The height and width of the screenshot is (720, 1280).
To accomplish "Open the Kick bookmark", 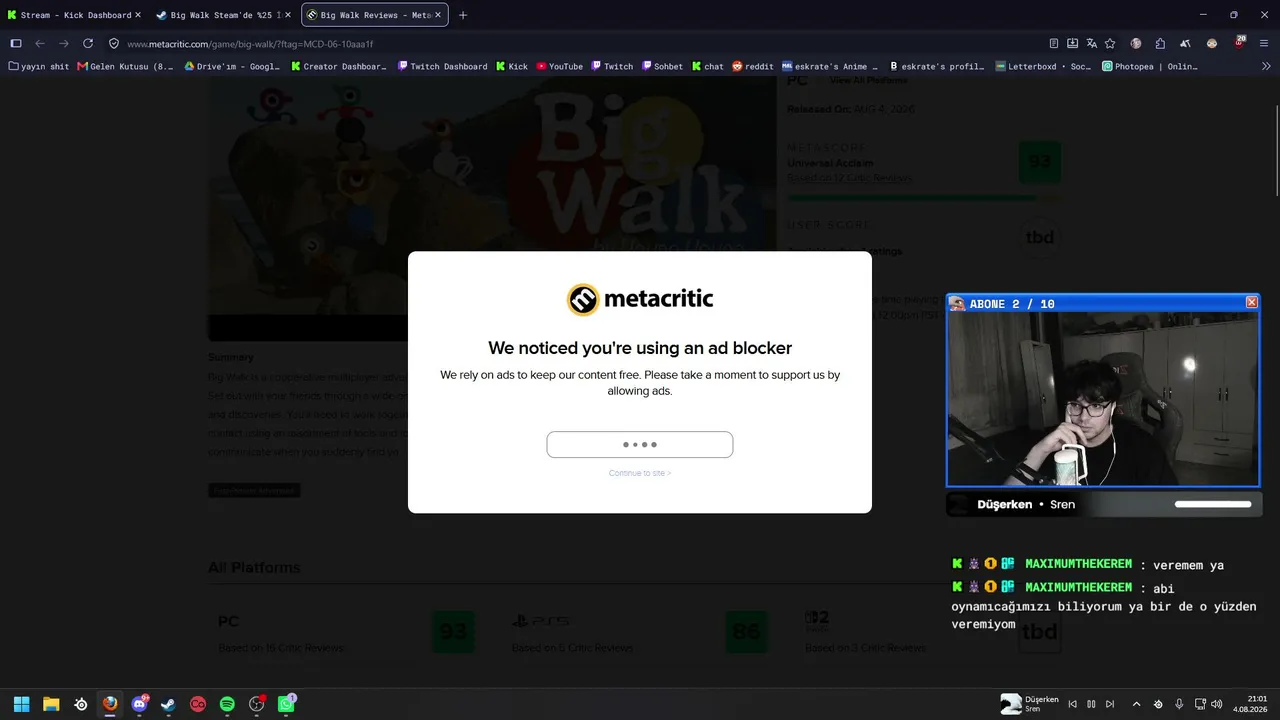I will [512, 67].
